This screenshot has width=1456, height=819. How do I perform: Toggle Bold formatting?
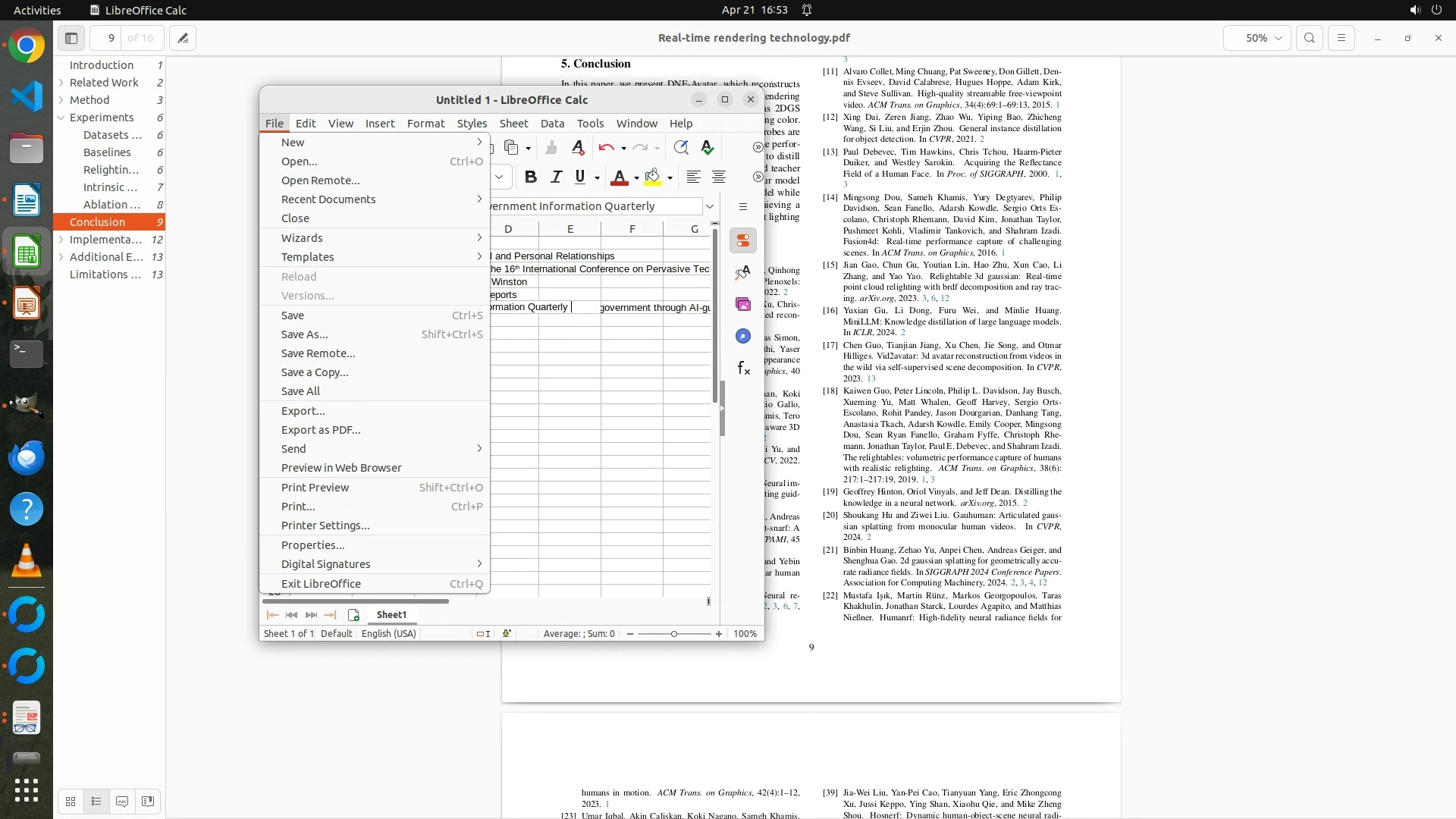point(531,177)
